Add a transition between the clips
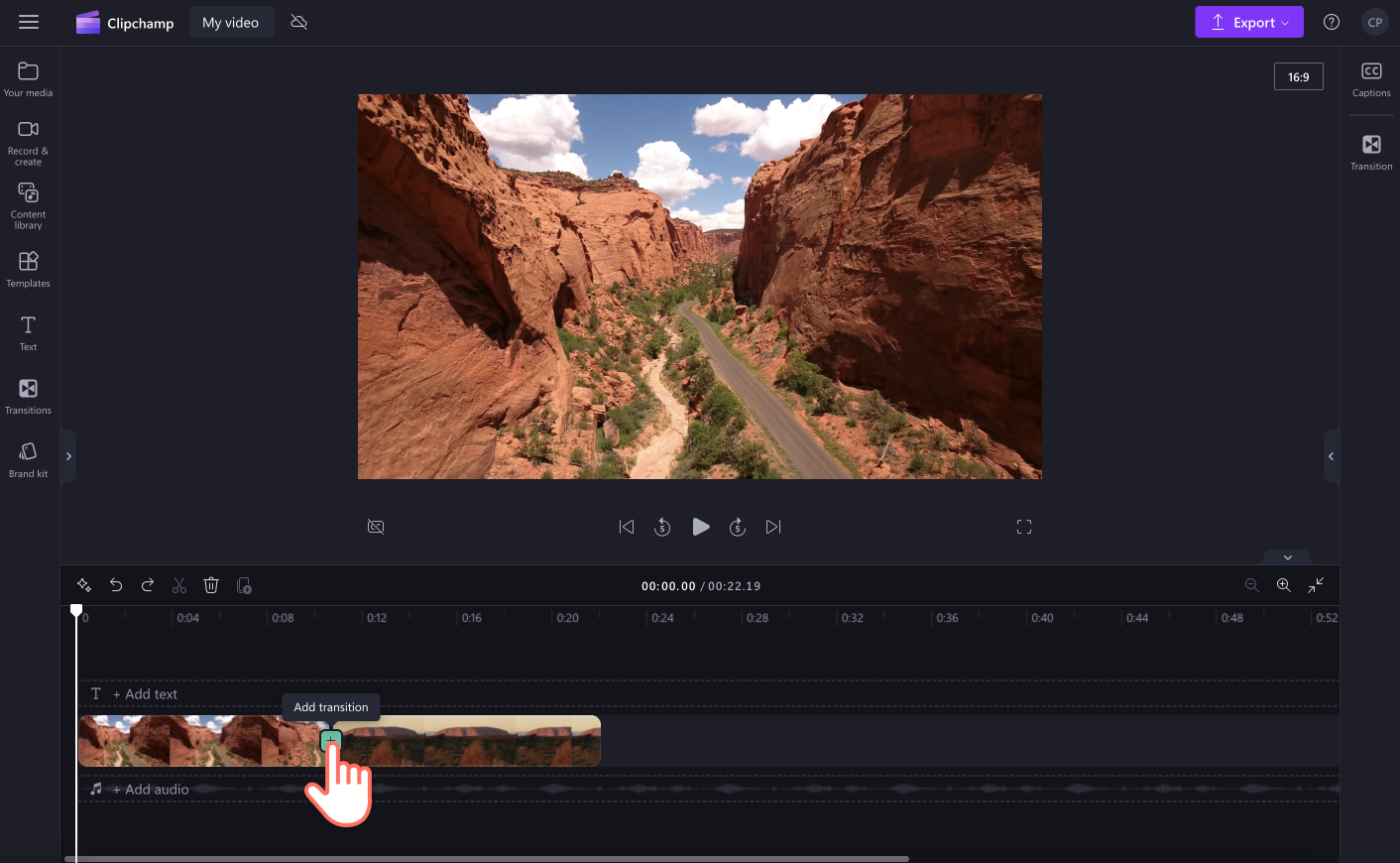This screenshot has height=863, width=1400. pos(331,740)
